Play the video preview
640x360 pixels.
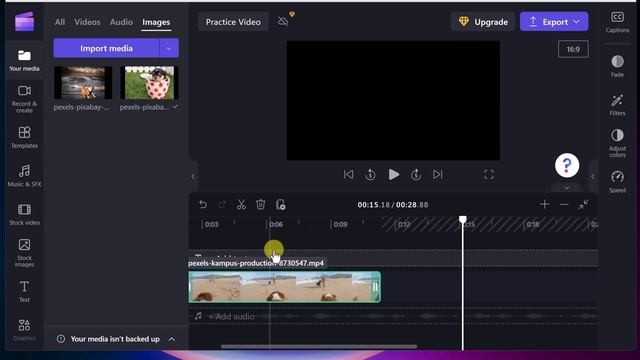[393, 175]
